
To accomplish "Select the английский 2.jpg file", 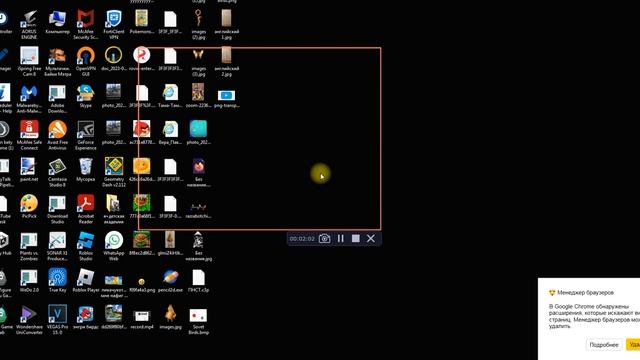I will [227, 61].
